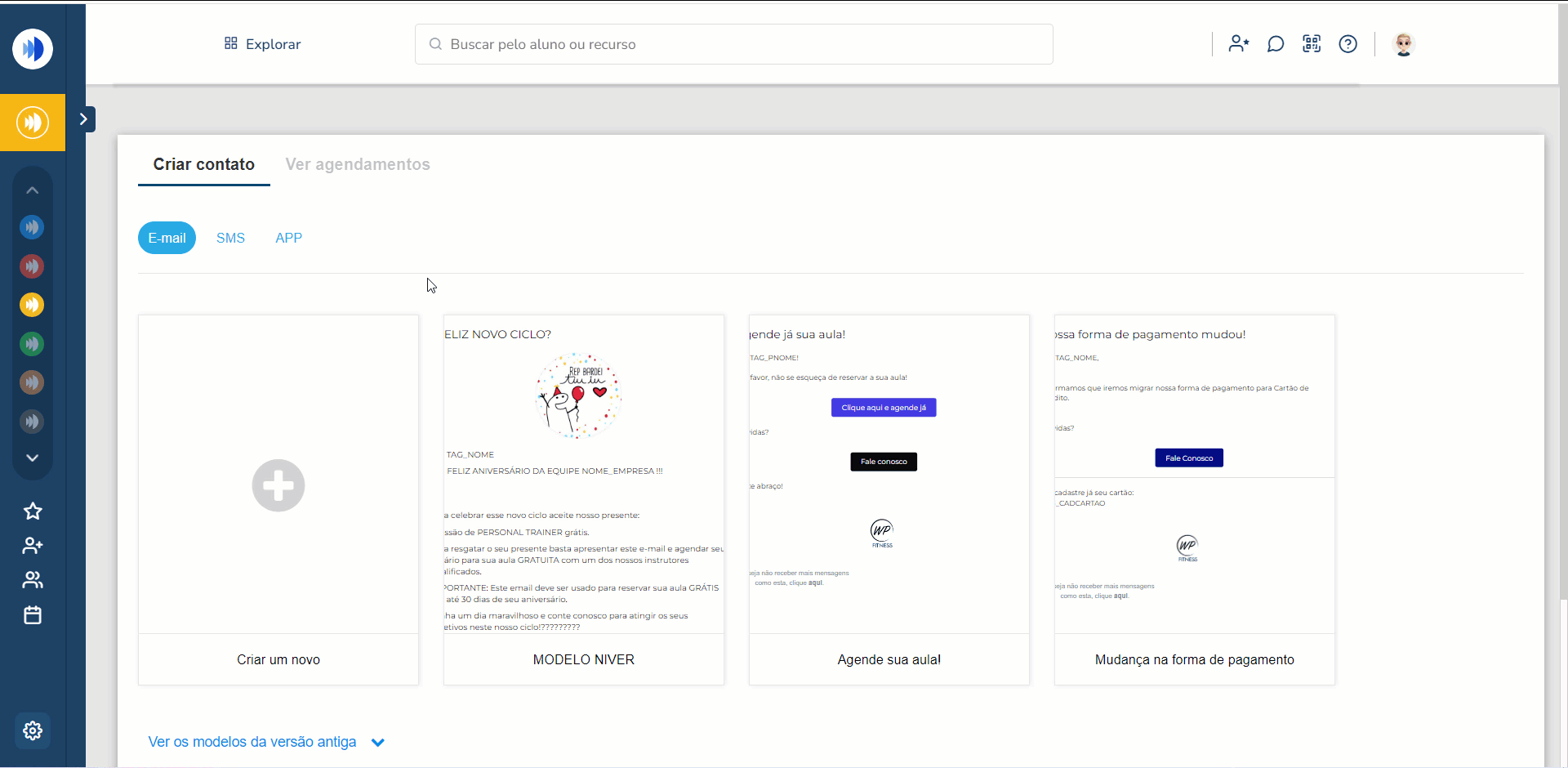Image resolution: width=1568 pixels, height=768 pixels.
Task: Click the people group icon in sidebar
Action: click(33, 580)
